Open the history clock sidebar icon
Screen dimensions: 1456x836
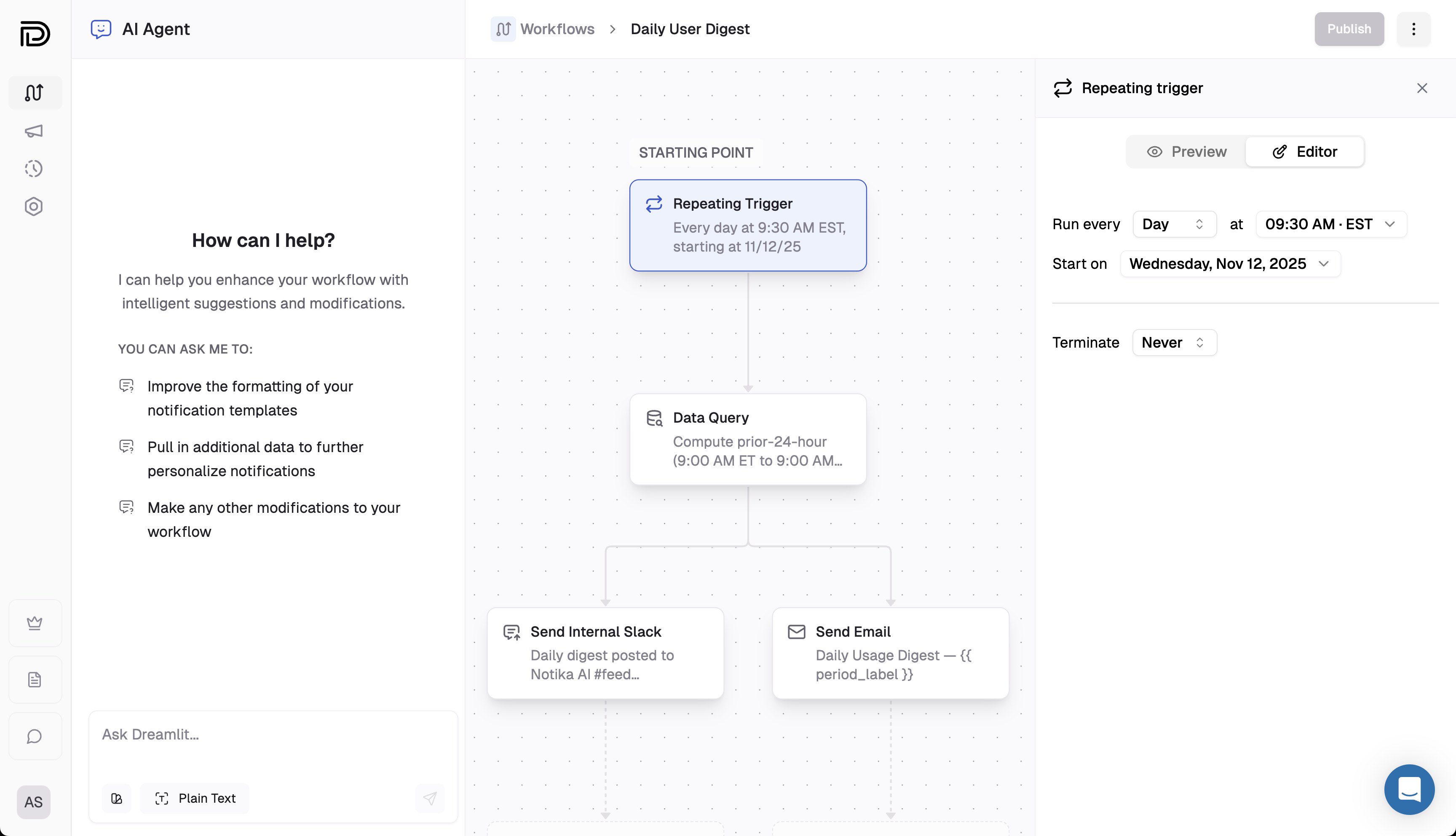tap(35, 169)
